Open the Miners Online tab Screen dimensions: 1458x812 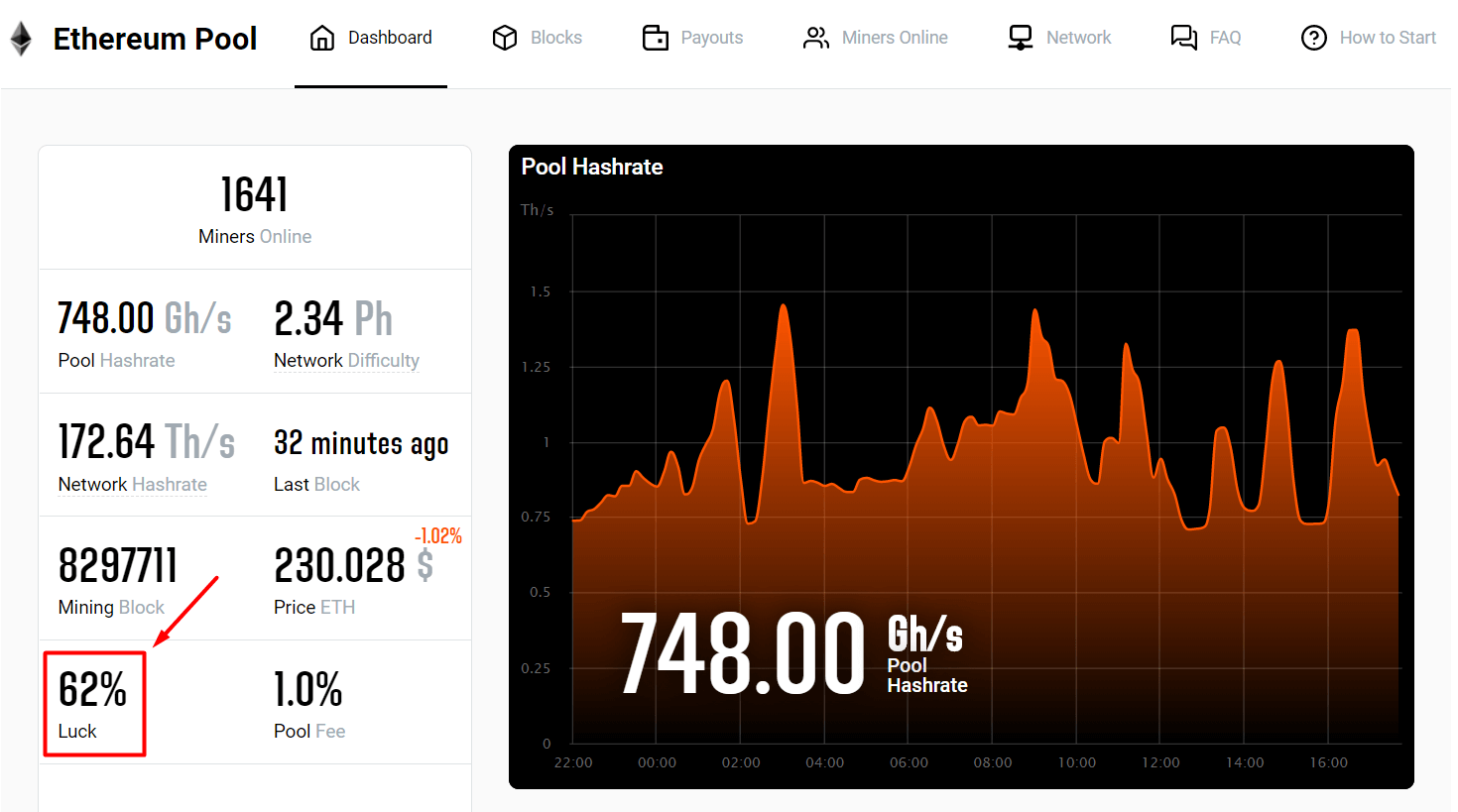pyautogui.click(x=895, y=38)
